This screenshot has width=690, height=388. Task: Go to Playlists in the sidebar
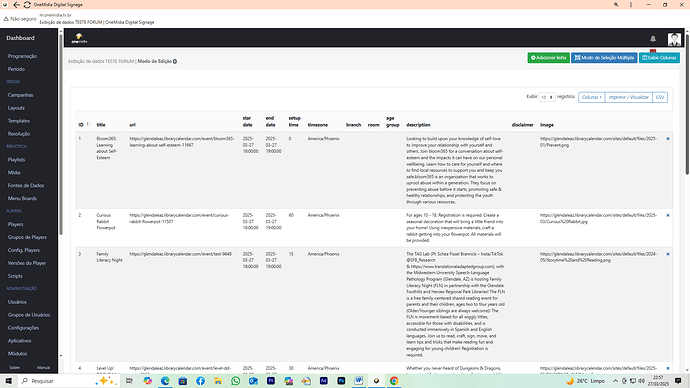(x=16, y=160)
